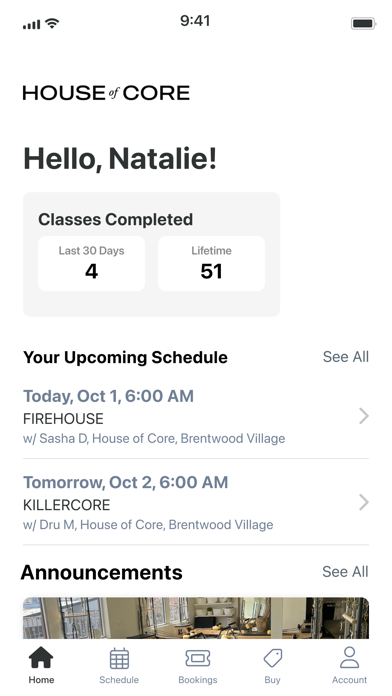Viewport: 392px width, 696px height.
Task: Open the studio announcement photo
Action: coord(196,618)
